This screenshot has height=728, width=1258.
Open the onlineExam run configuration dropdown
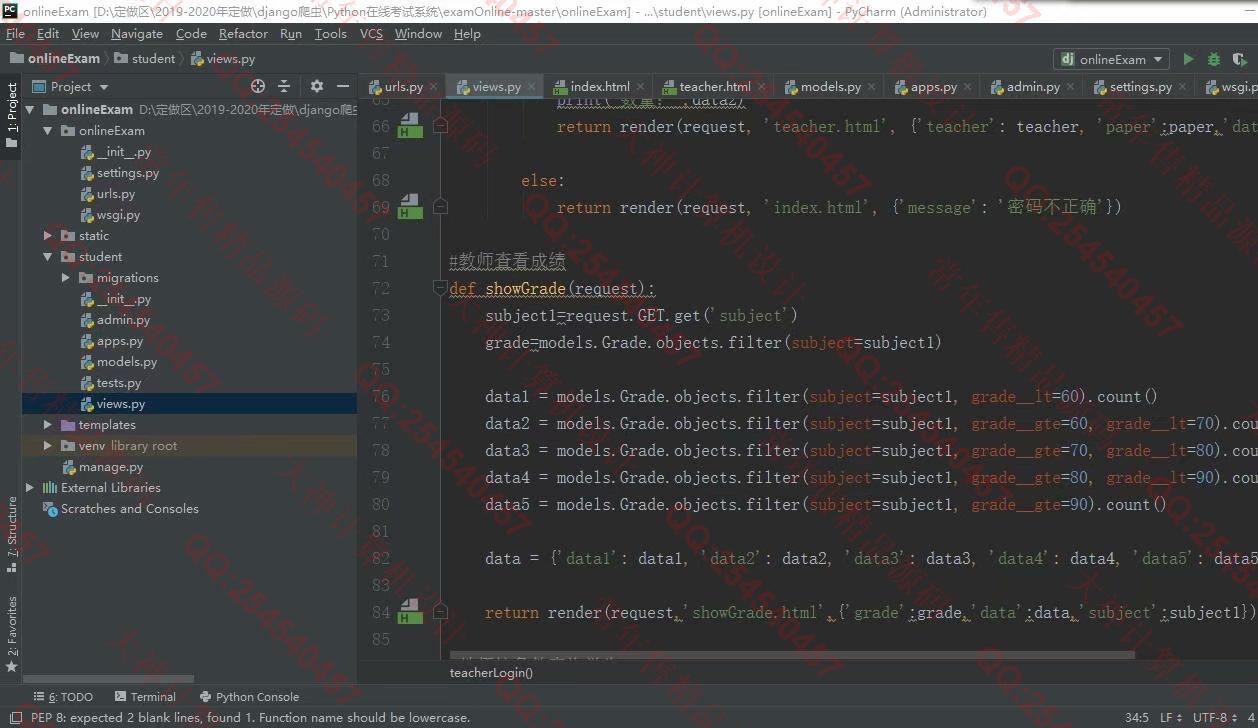[1111, 59]
